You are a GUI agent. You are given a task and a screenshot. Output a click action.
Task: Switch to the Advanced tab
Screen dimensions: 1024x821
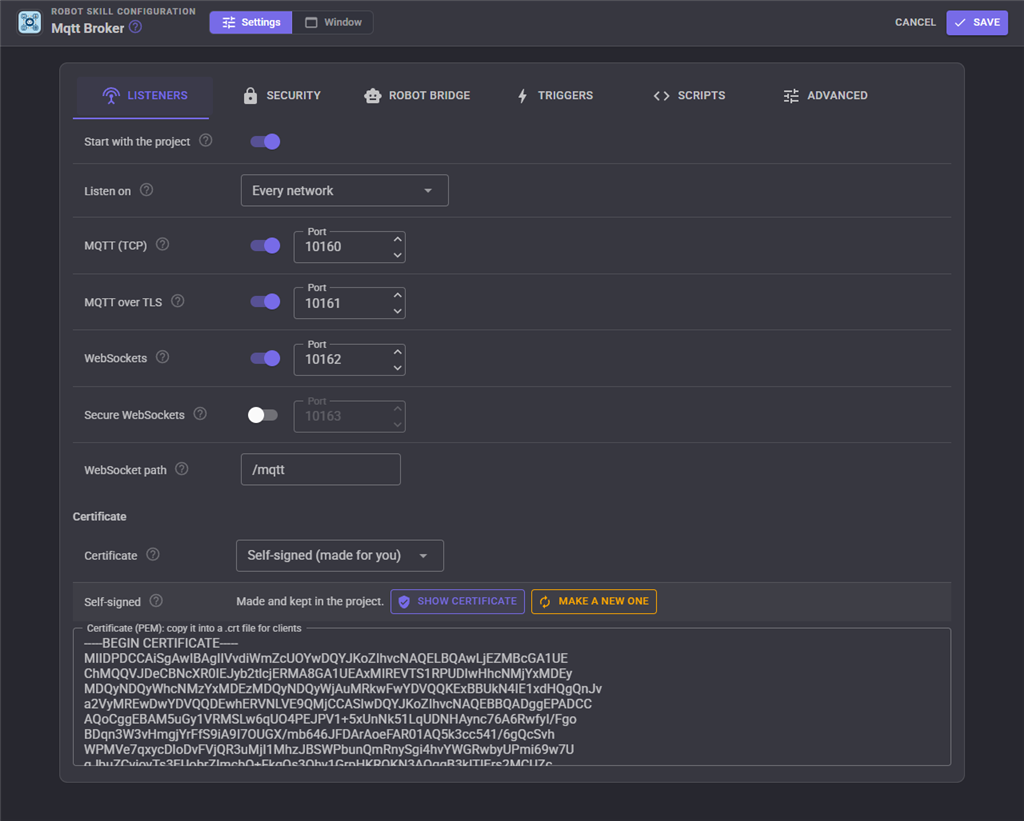tap(825, 96)
